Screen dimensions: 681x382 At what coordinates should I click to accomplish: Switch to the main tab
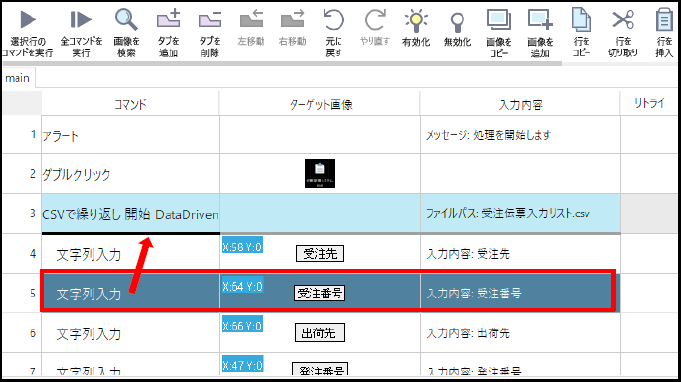18,78
